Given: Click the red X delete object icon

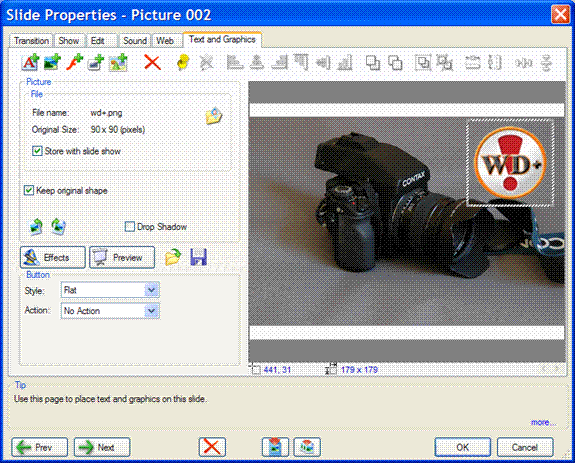Looking at the screenshot, I should (x=152, y=62).
